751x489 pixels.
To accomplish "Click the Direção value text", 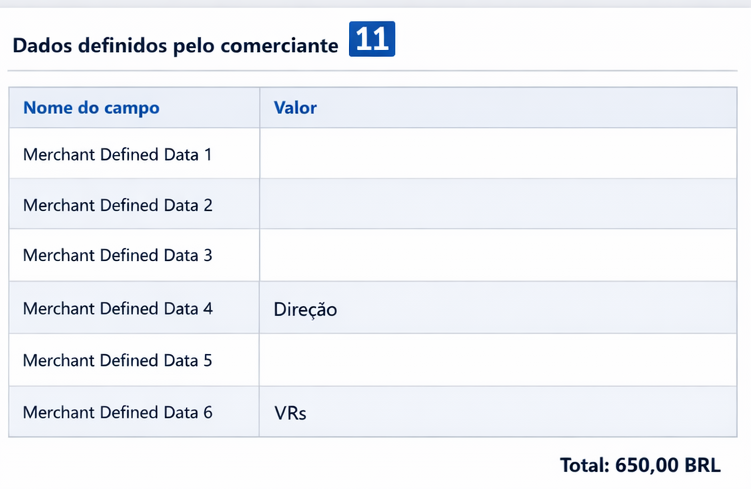I will (305, 309).
